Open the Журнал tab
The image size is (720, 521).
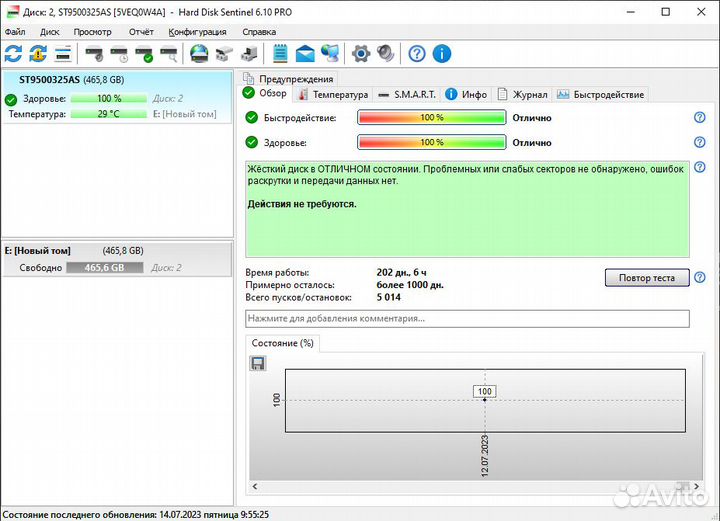(523, 95)
